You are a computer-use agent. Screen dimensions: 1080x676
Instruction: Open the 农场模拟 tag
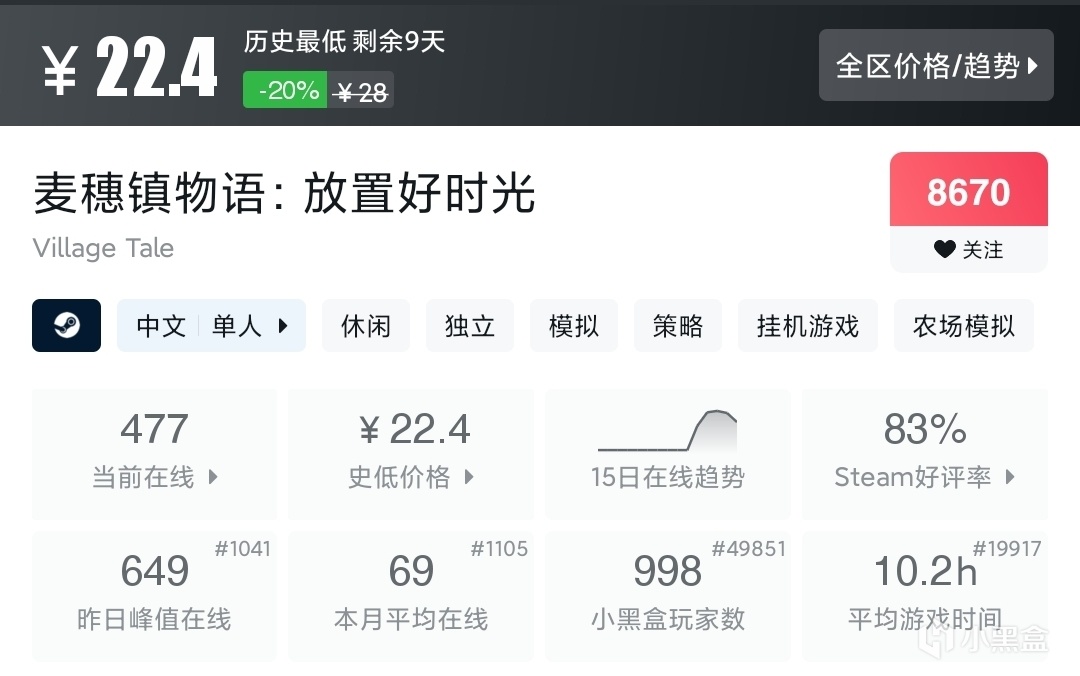[964, 325]
